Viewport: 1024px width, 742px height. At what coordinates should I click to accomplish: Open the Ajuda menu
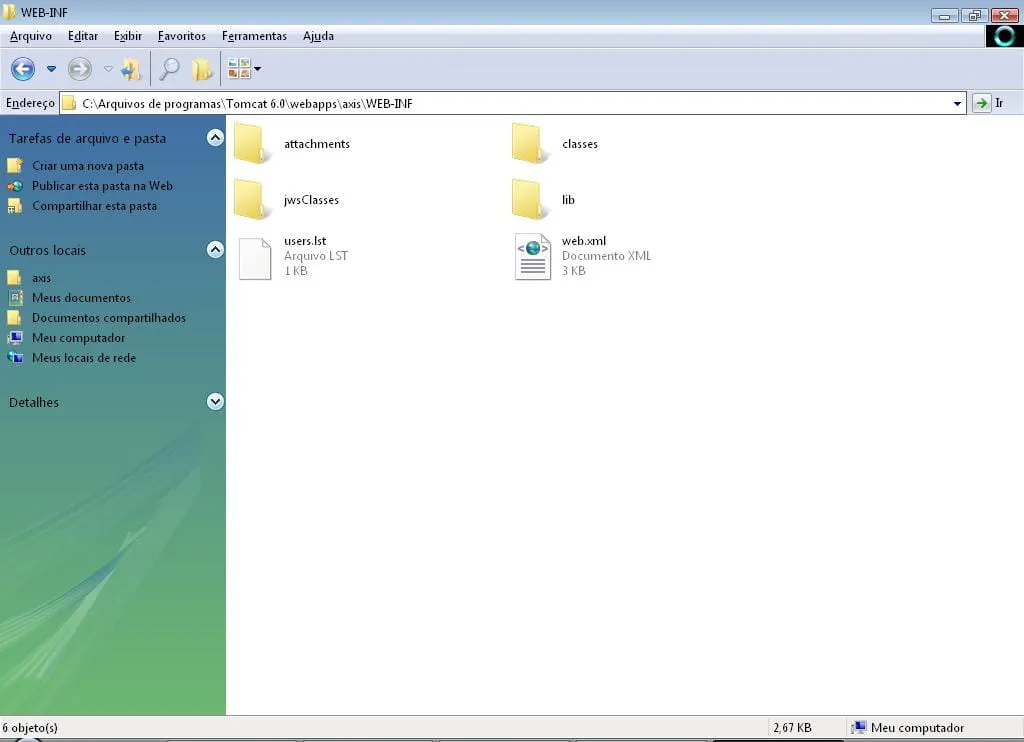(318, 36)
